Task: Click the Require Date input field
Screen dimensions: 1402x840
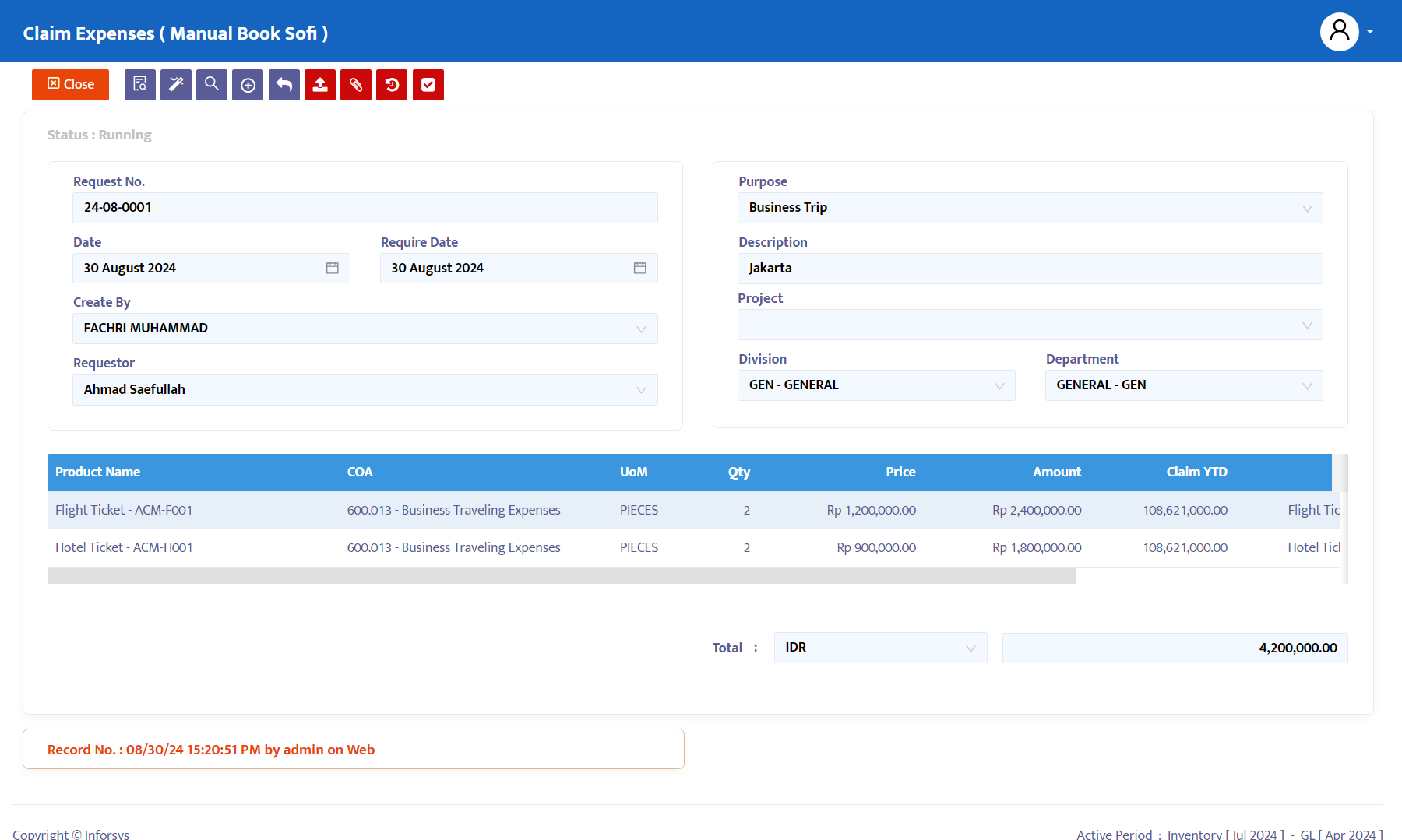Action: point(519,268)
